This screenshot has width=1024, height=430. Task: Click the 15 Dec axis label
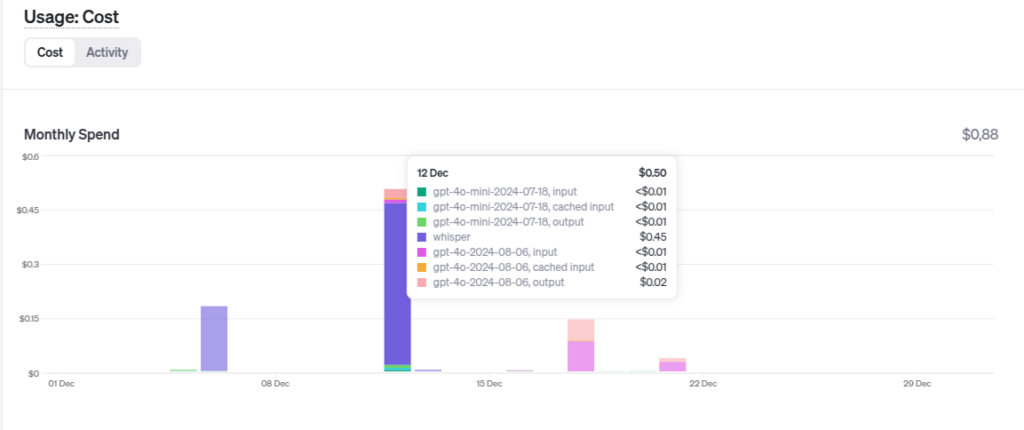[x=489, y=384]
